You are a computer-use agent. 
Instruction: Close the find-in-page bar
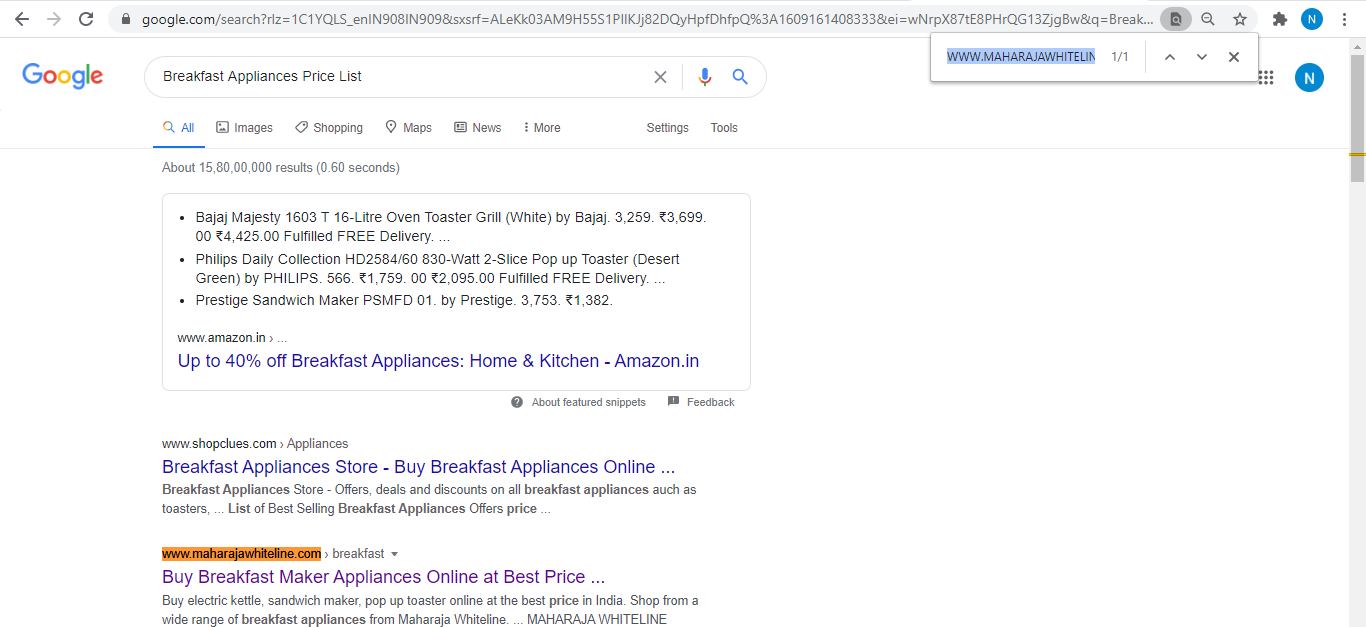[1234, 57]
